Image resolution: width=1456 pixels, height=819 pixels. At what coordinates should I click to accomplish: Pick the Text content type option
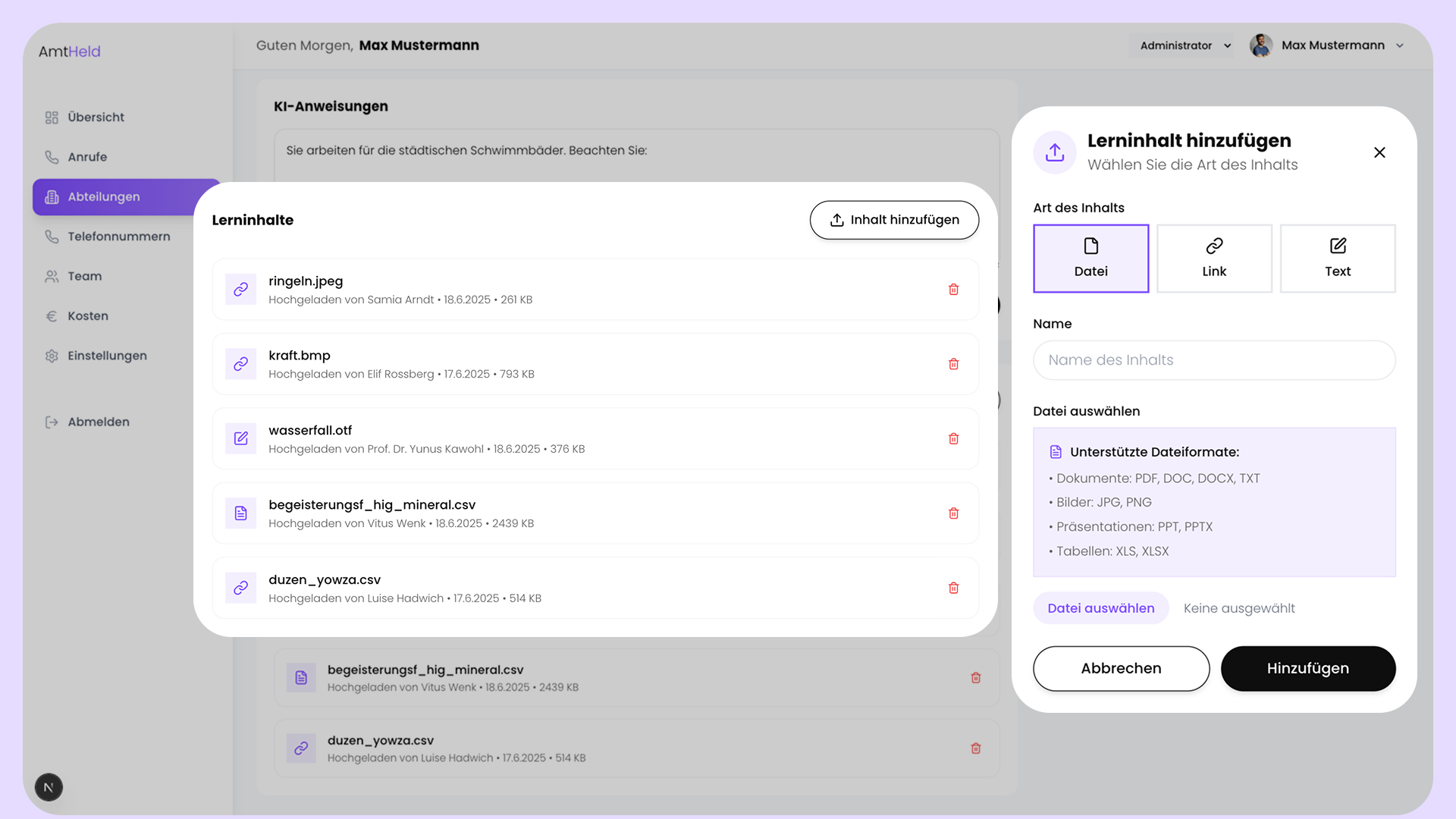[1338, 259]
